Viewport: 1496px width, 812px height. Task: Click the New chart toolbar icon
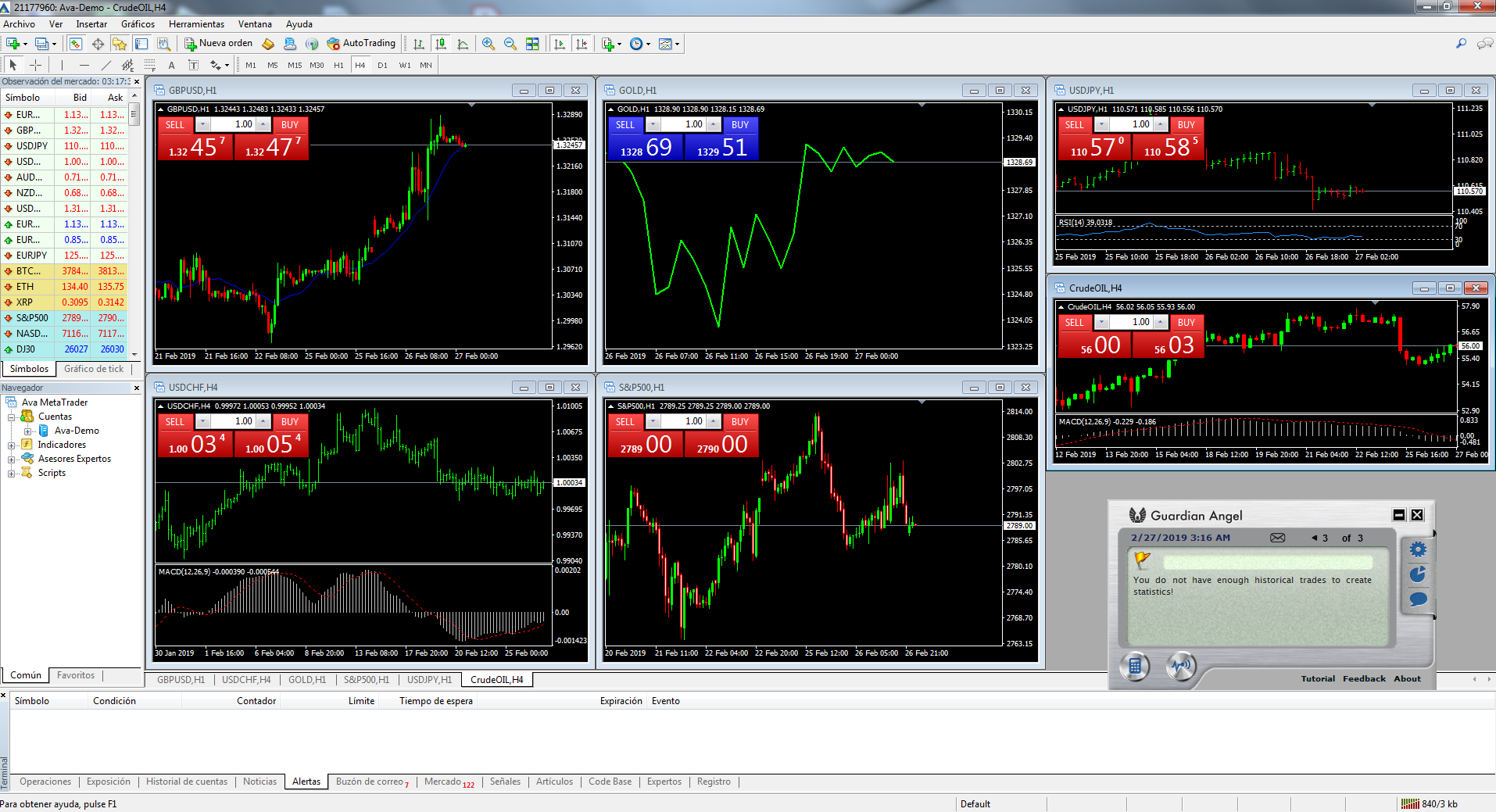(x=13, y=44)
